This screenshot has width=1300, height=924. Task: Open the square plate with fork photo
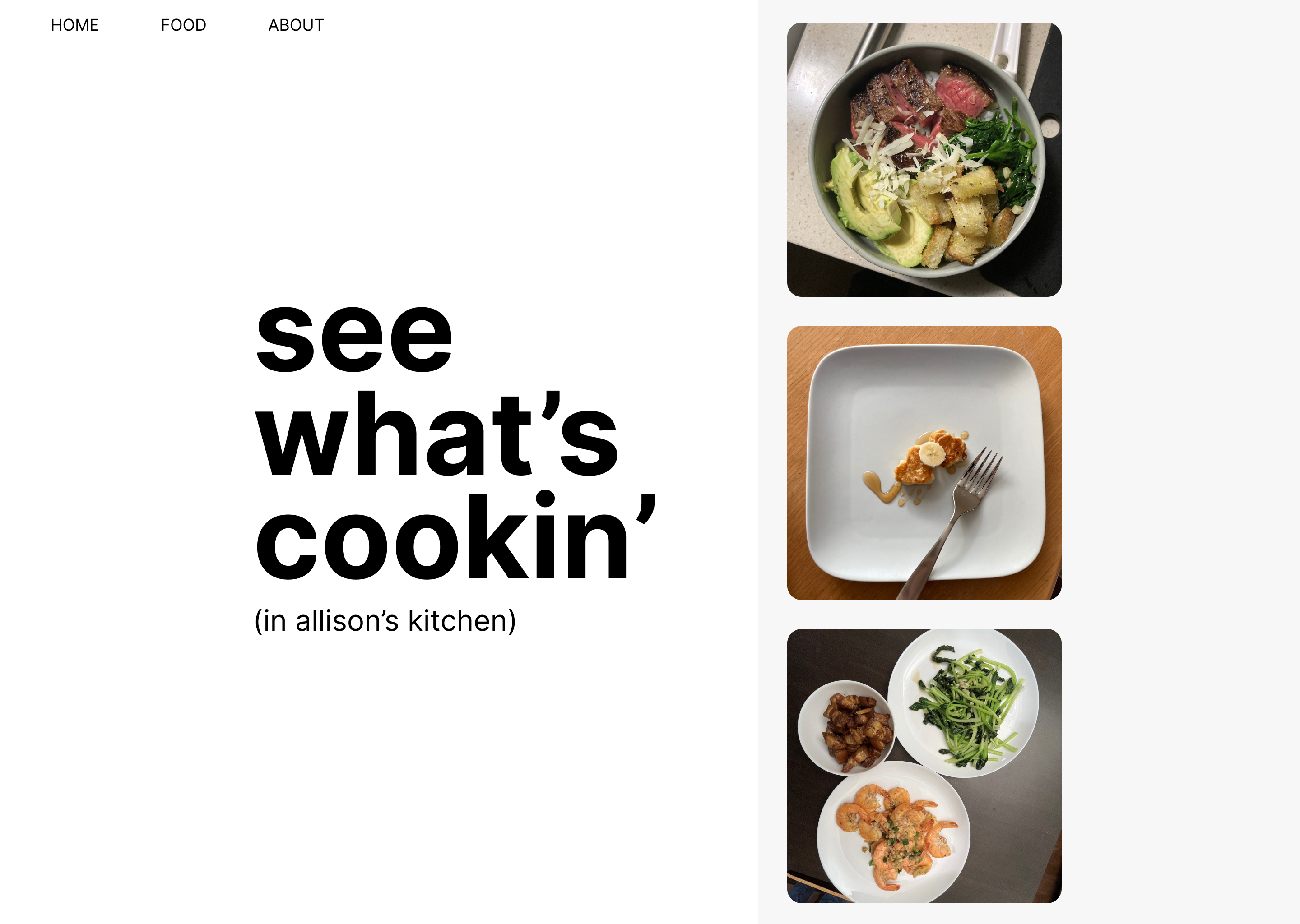click(924, 462)
